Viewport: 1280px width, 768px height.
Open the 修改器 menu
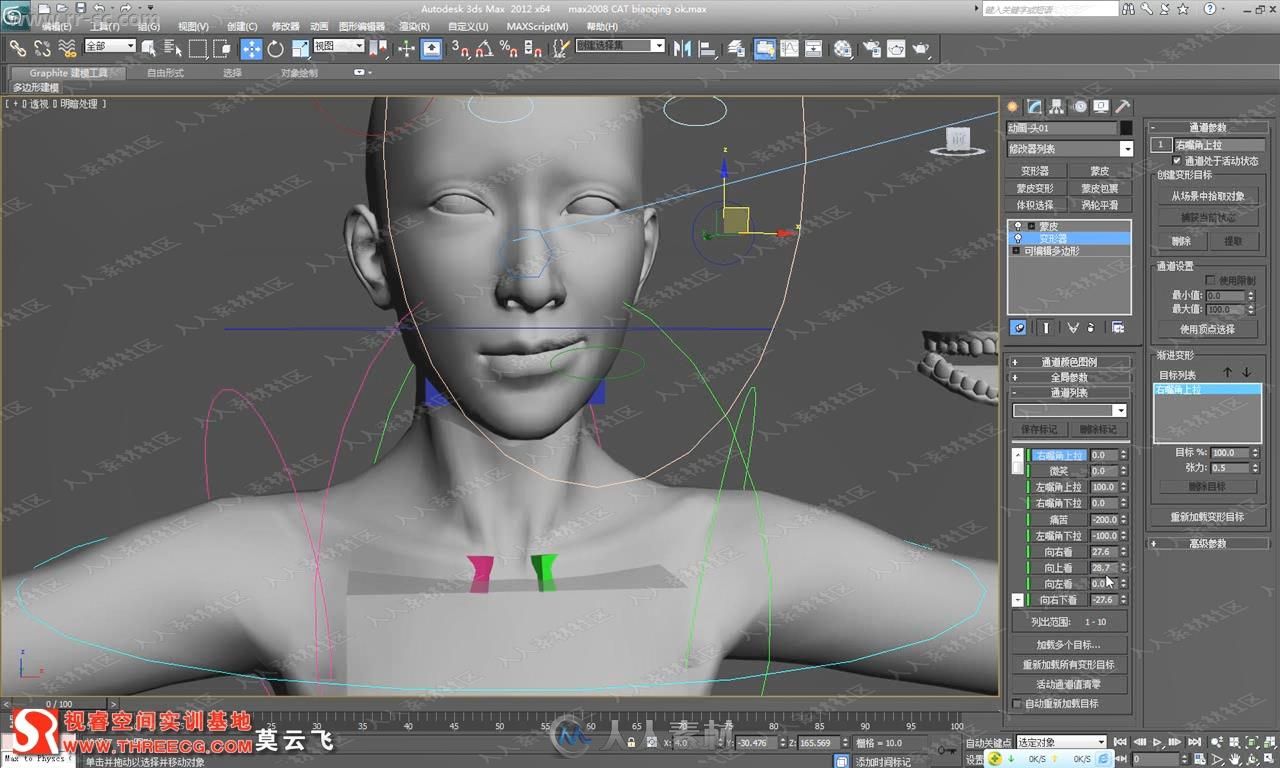pos(285,27)
